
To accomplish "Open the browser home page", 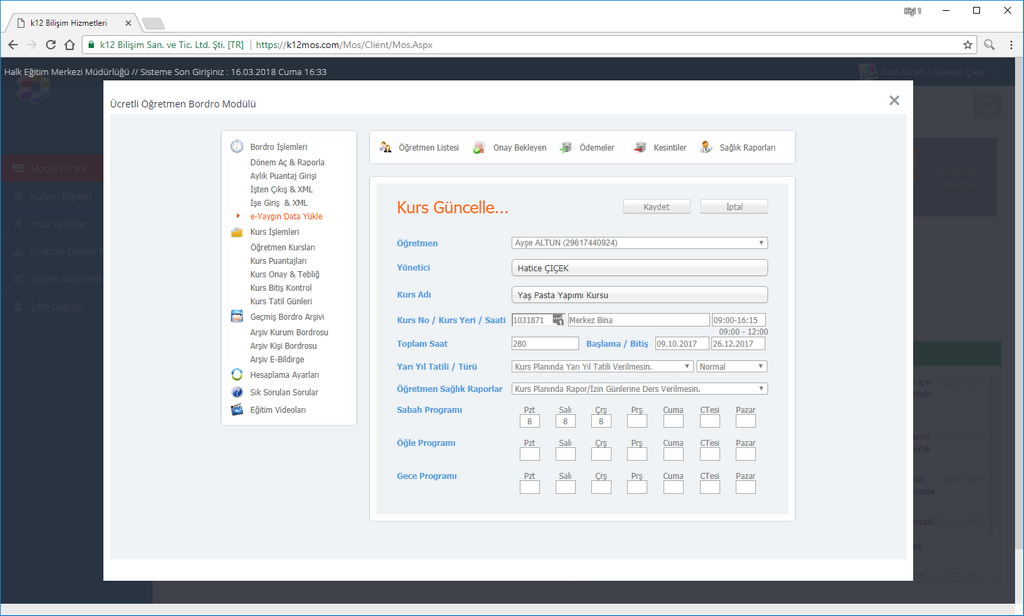I will [x=70, y=44].
